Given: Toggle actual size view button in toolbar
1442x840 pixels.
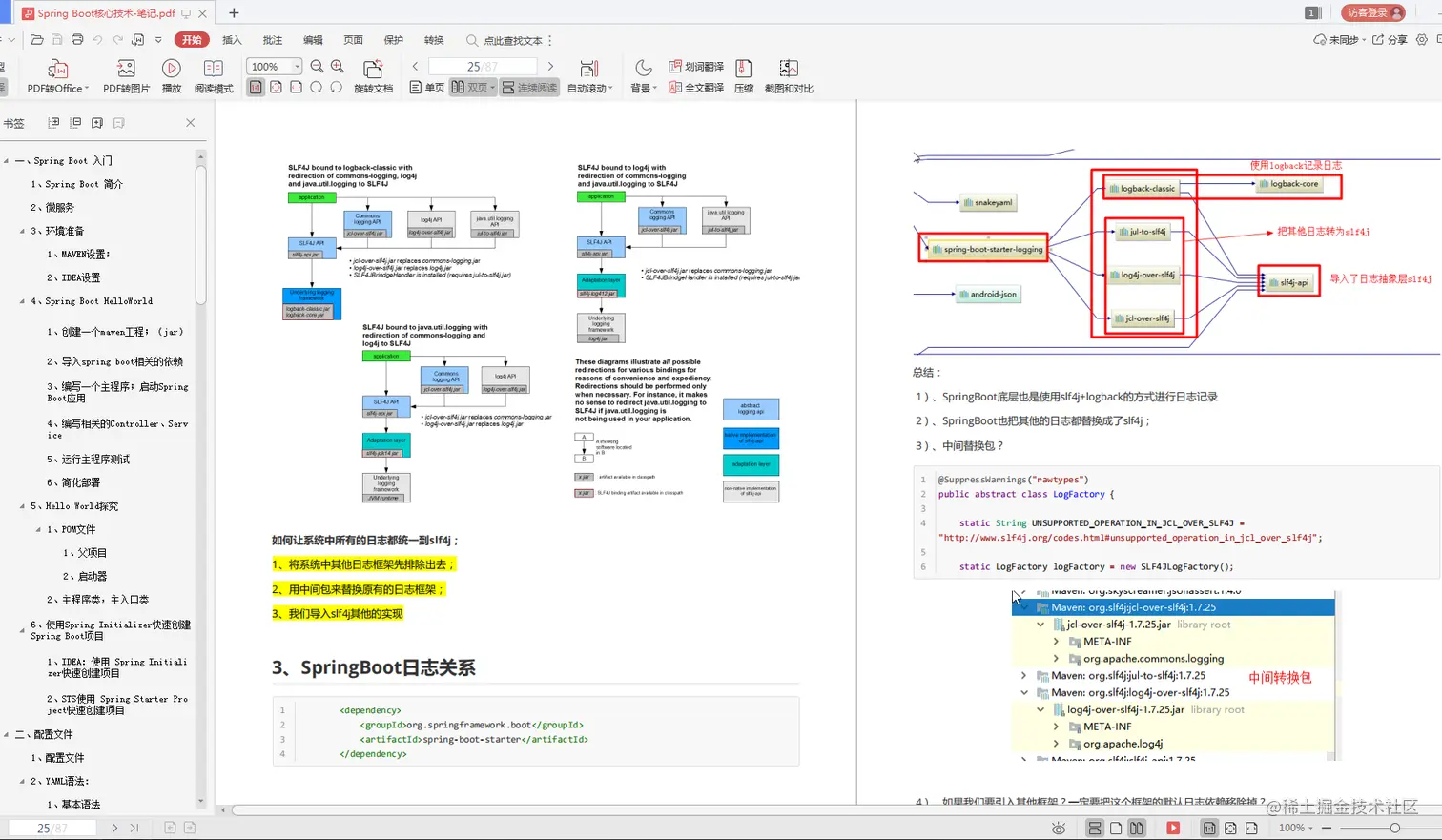Looking at the screenshot, I should pyautogui.click(x=256, y=88).
